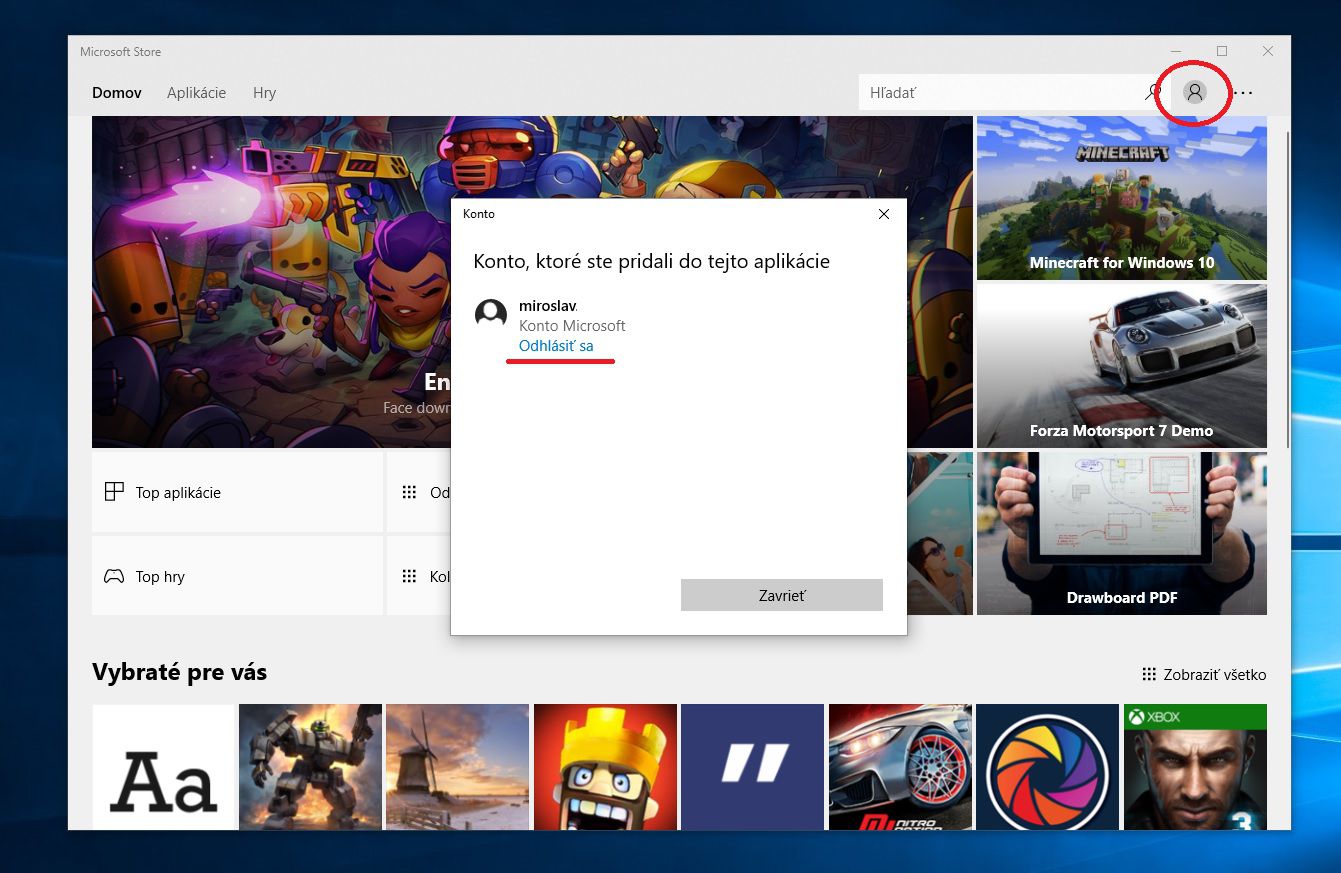Click the miroslav account name
Image resolution: width=1341 pixels, height=873 pixels.
click(x=548, y=306)
